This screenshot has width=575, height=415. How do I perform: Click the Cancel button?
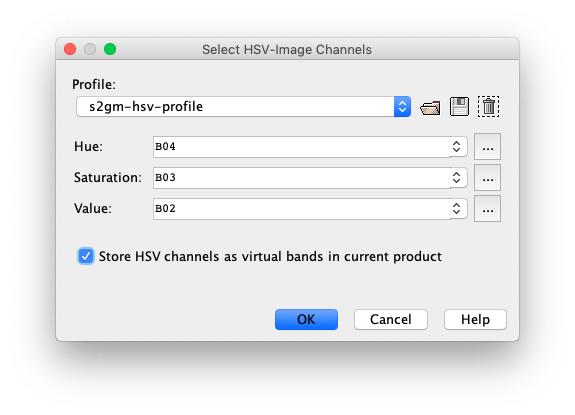click(391, 320)
